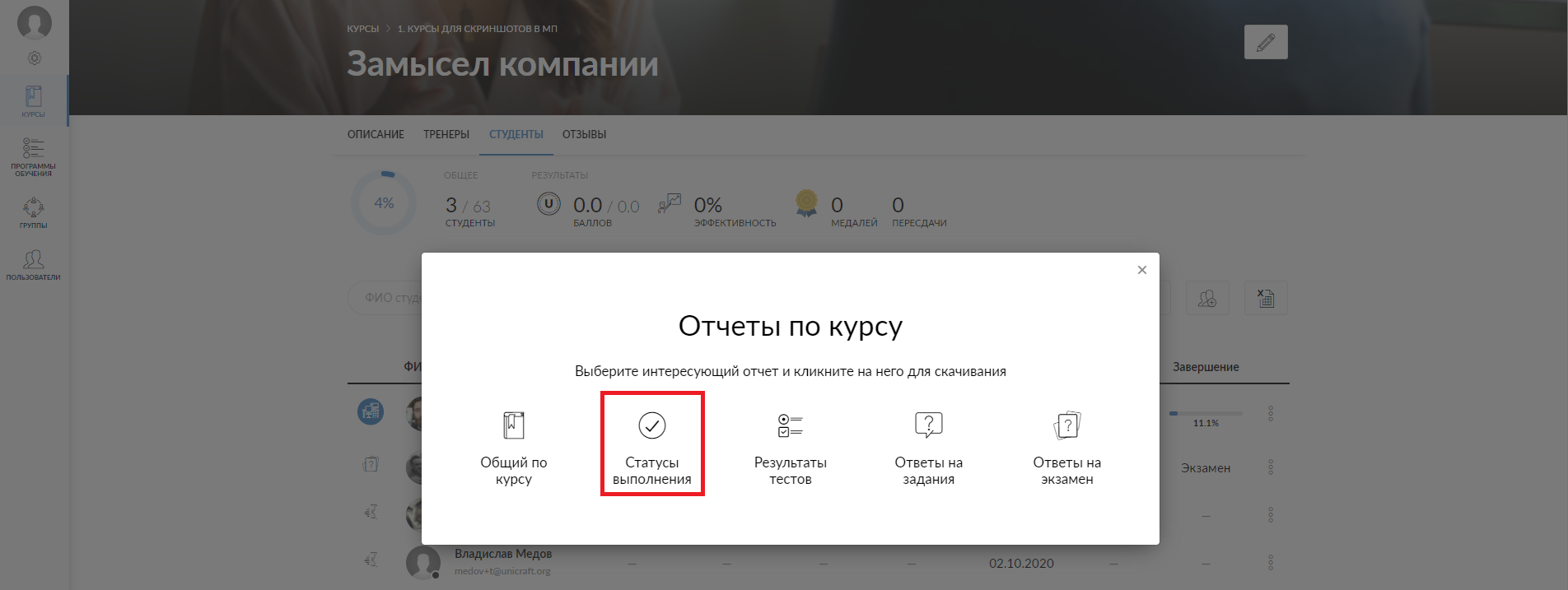
Task: Switch to the Тренеры tab
Action: pos(446,134)
